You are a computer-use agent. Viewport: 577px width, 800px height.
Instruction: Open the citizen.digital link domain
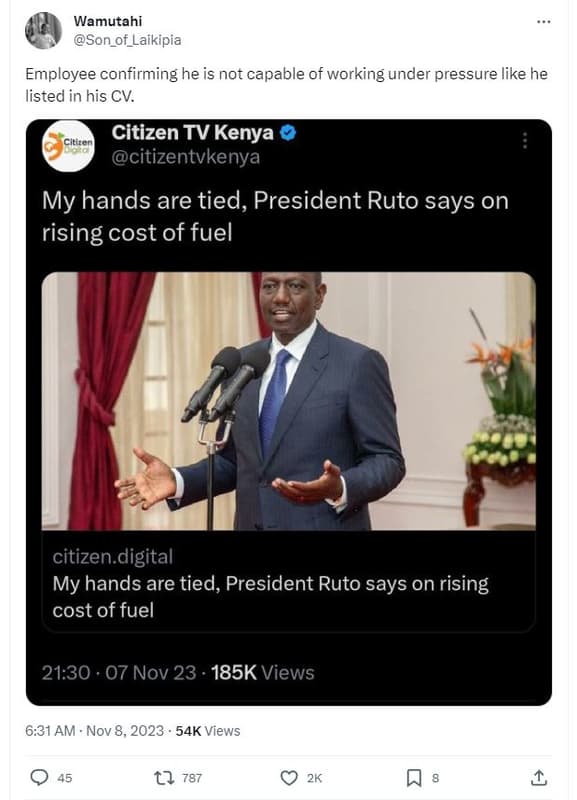[113, 556]
